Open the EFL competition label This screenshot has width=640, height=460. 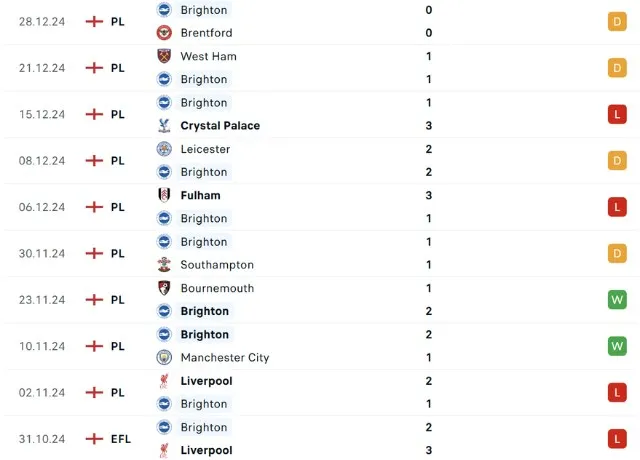point(121,438)
